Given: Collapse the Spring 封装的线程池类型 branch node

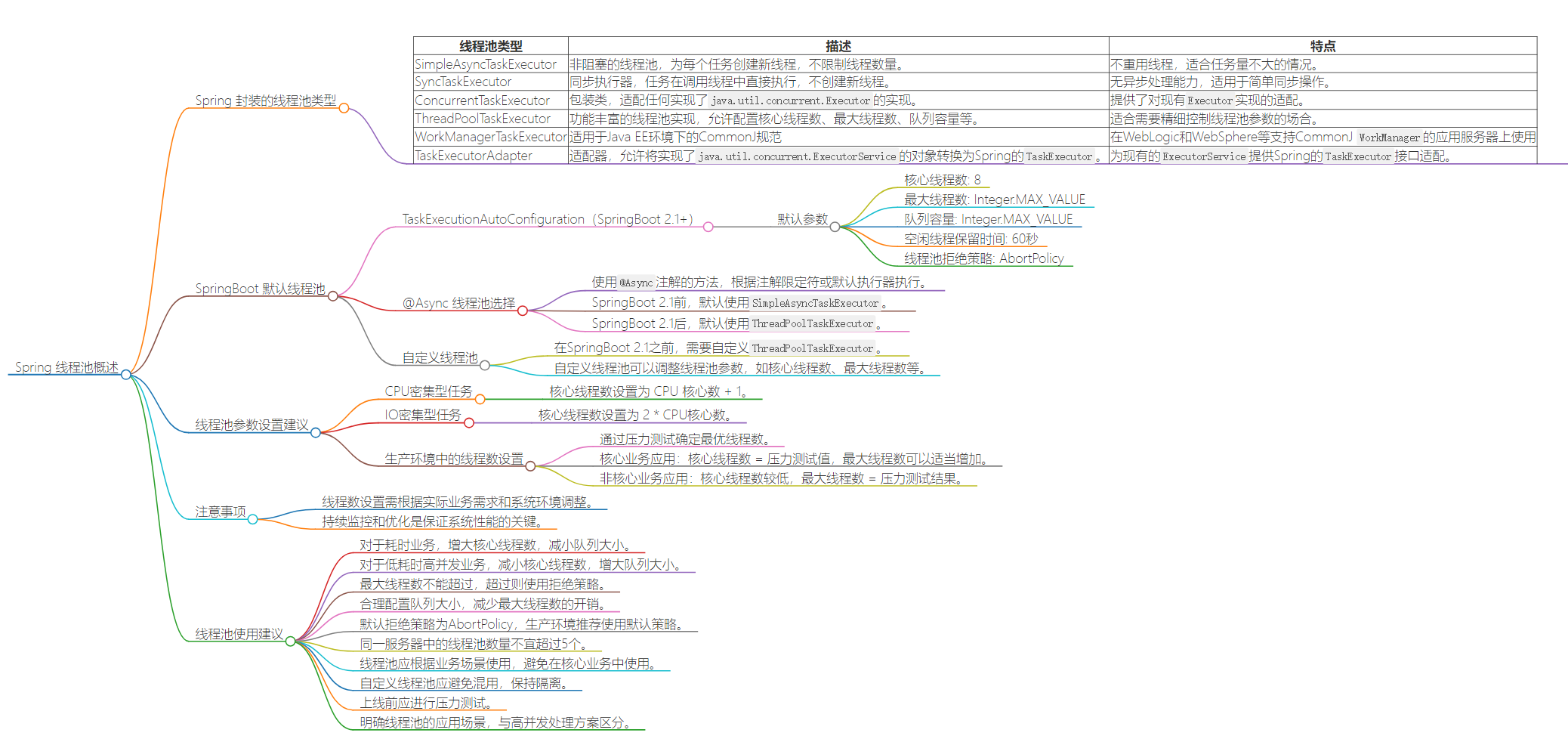Looking at the screenshot, I should (x=344, y=109).
